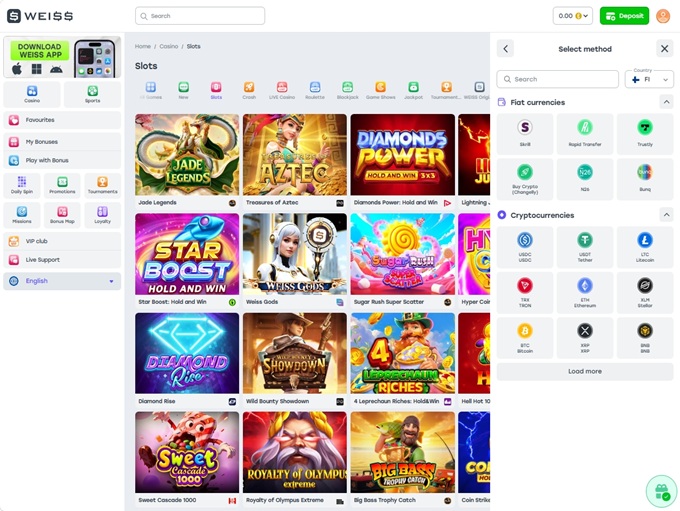Click the Casino breadcrumb link

(169, 46)
